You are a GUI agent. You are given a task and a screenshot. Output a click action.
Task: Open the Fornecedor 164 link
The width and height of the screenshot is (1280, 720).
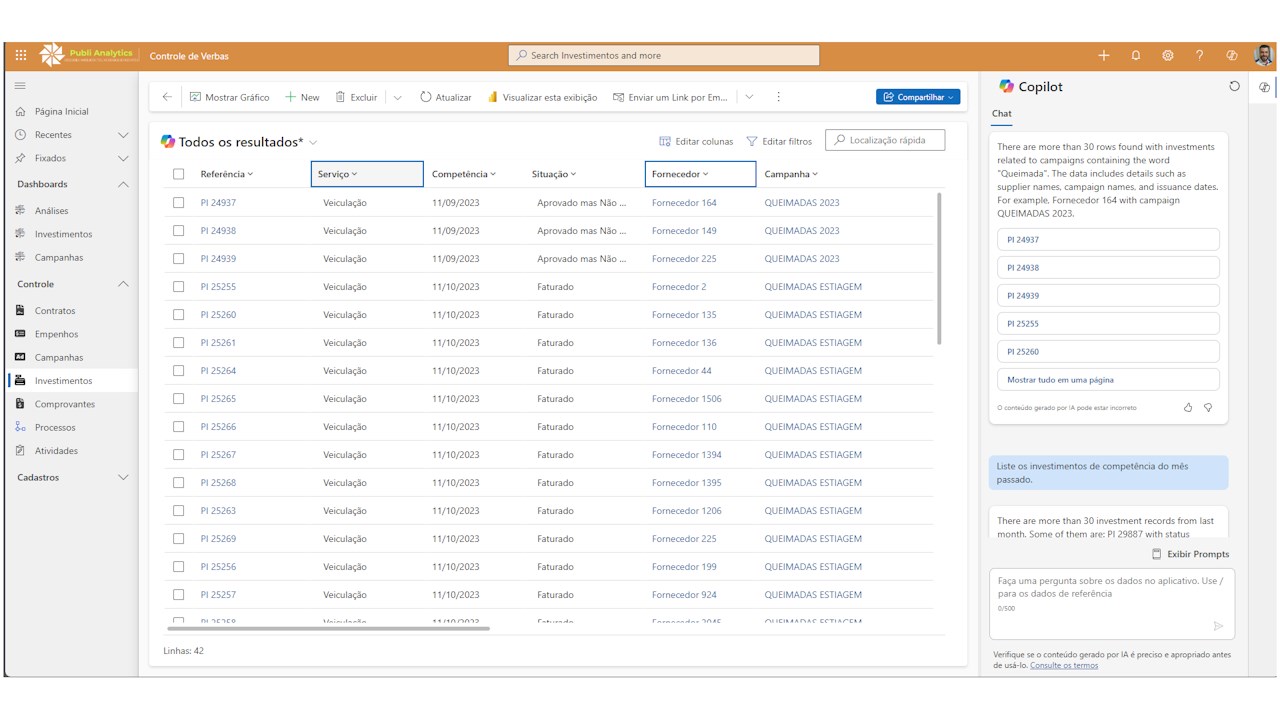(684, 203)
